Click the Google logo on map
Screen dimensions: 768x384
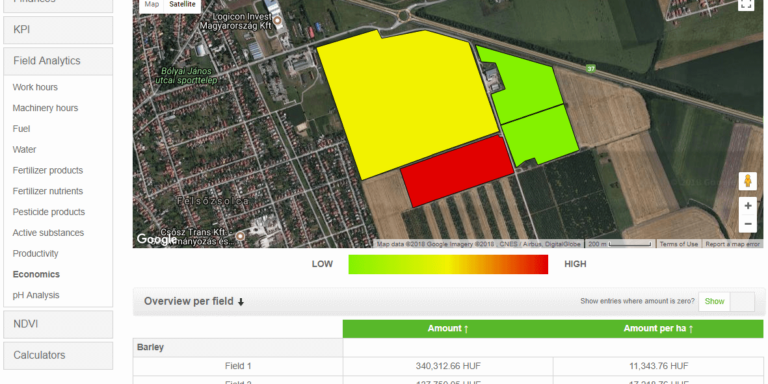[x=156, y=239]
